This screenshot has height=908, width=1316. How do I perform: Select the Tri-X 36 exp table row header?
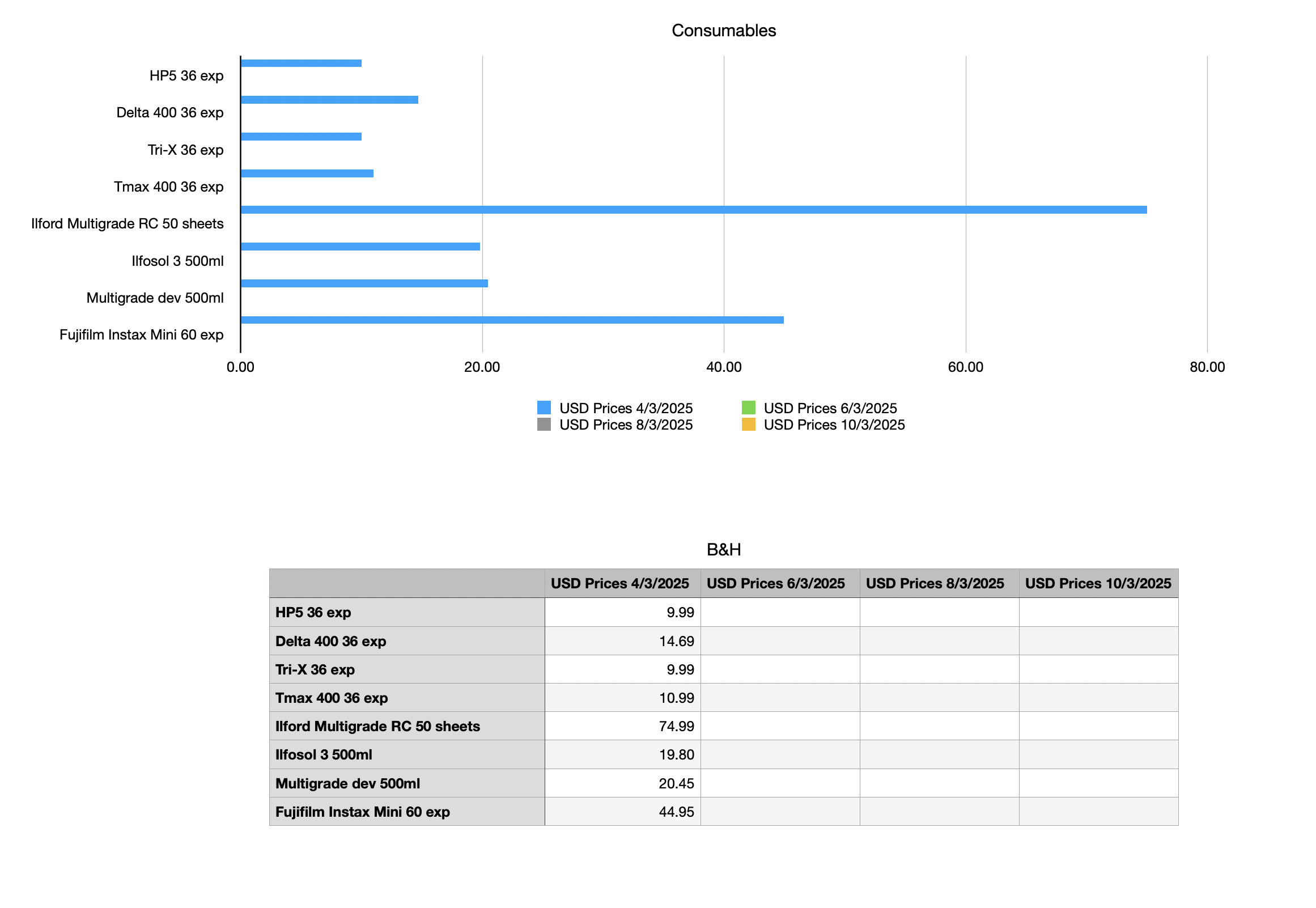407,669
